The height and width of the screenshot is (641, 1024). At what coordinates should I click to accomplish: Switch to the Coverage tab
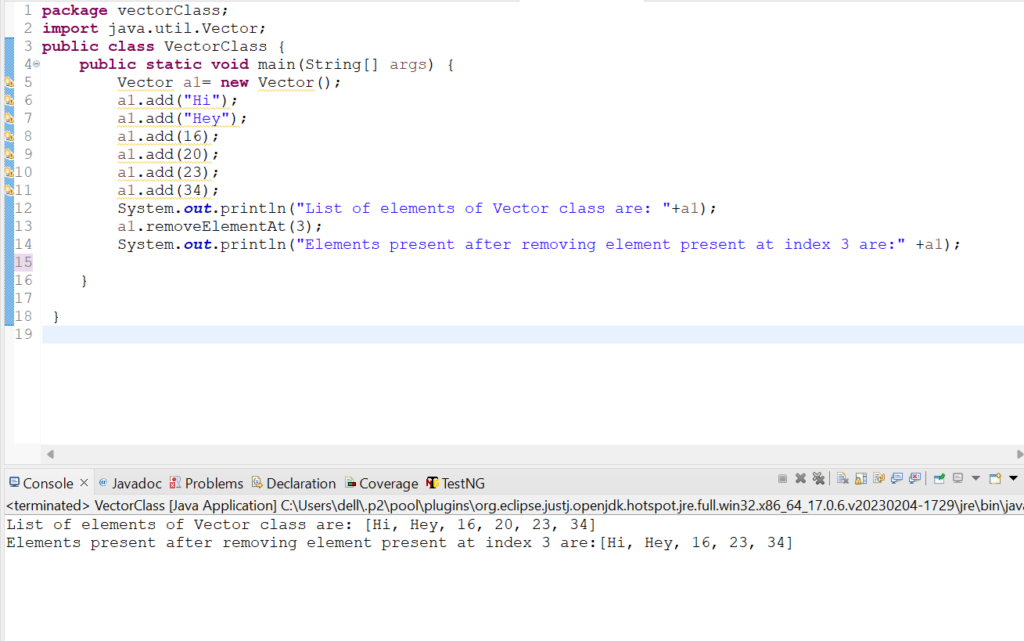389,483
